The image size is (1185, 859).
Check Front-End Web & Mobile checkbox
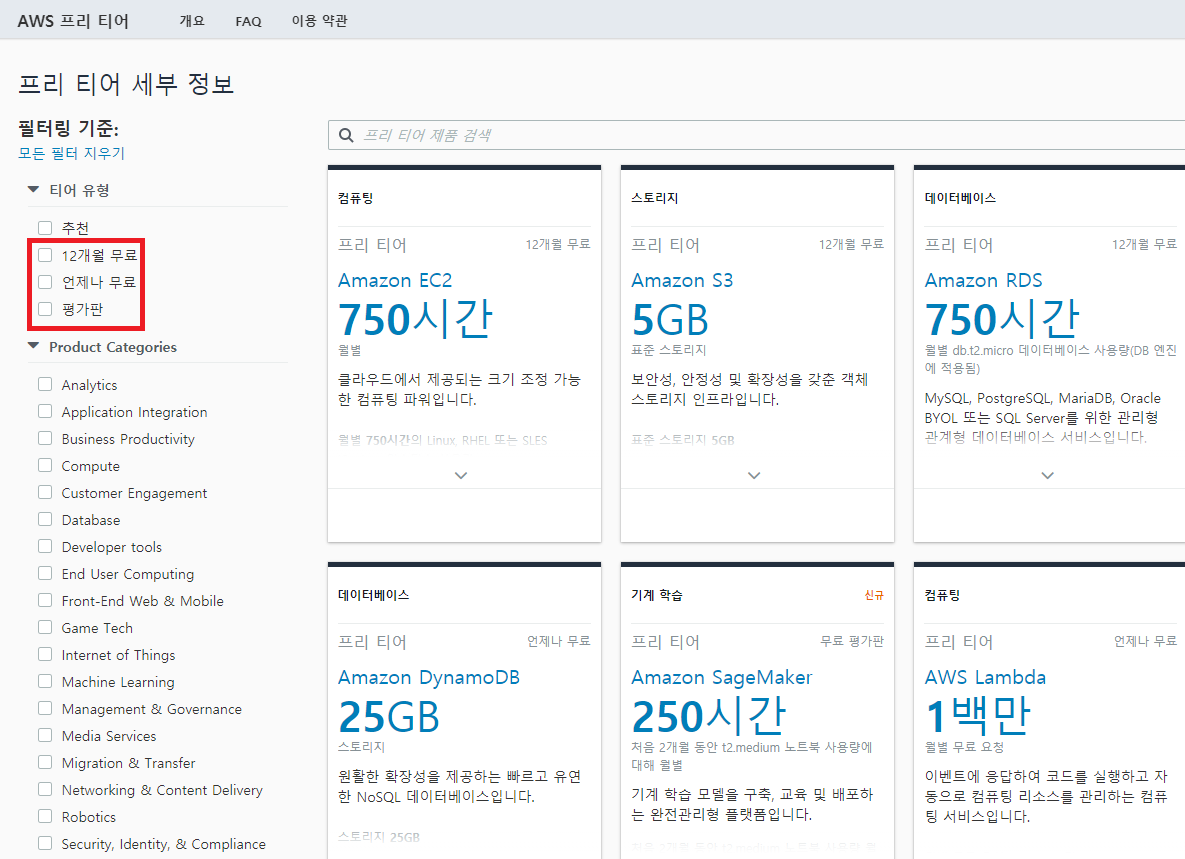pos(45,600)
